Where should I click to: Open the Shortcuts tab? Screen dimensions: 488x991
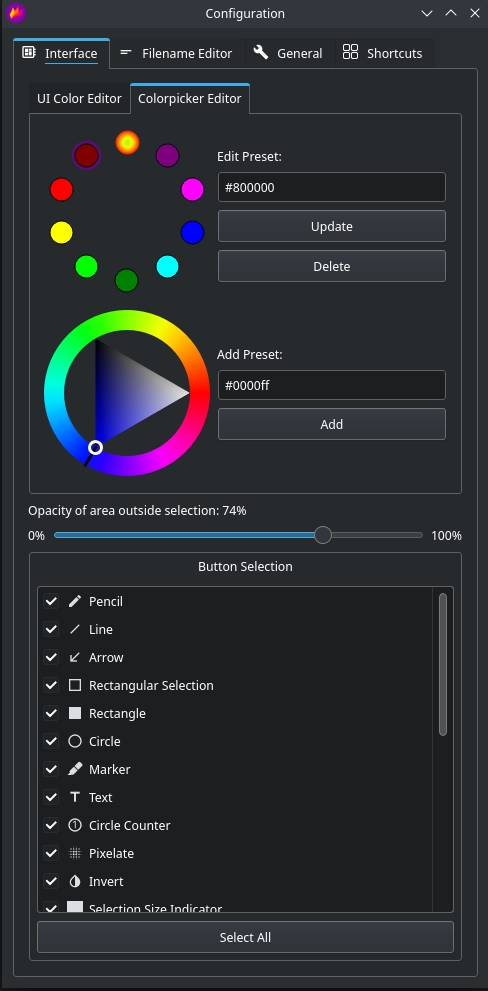382,54
